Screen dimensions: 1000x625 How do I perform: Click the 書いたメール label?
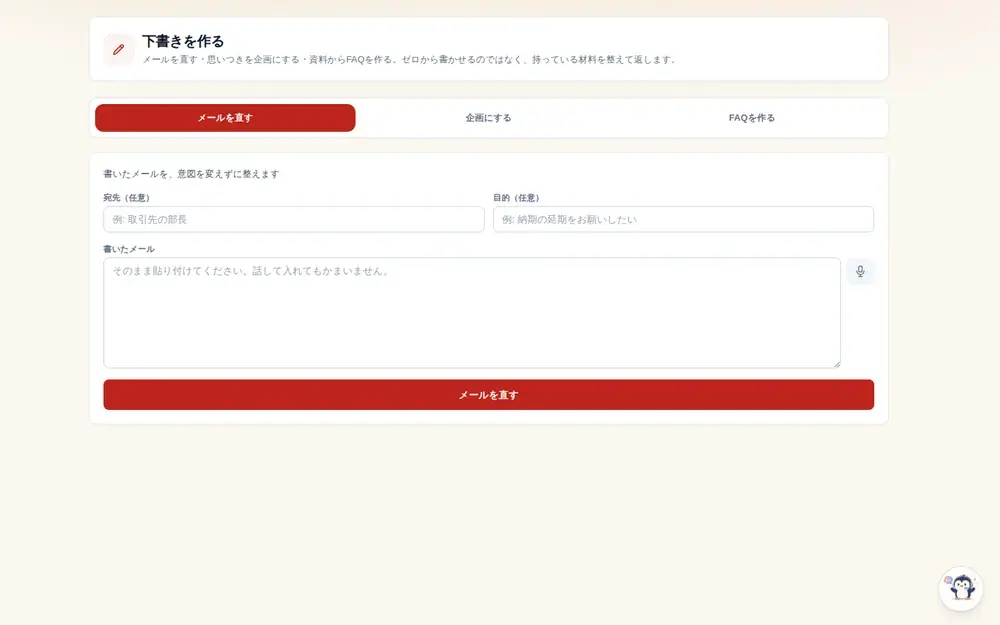pyautogui.click(x=129, y=249)
